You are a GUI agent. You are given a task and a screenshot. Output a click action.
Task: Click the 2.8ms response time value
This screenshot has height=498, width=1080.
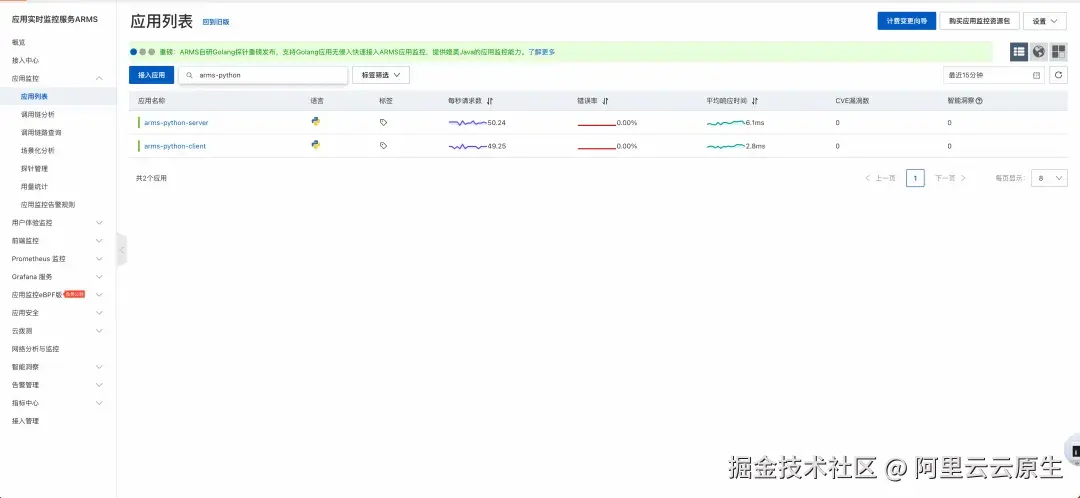(x=755, y=146)
